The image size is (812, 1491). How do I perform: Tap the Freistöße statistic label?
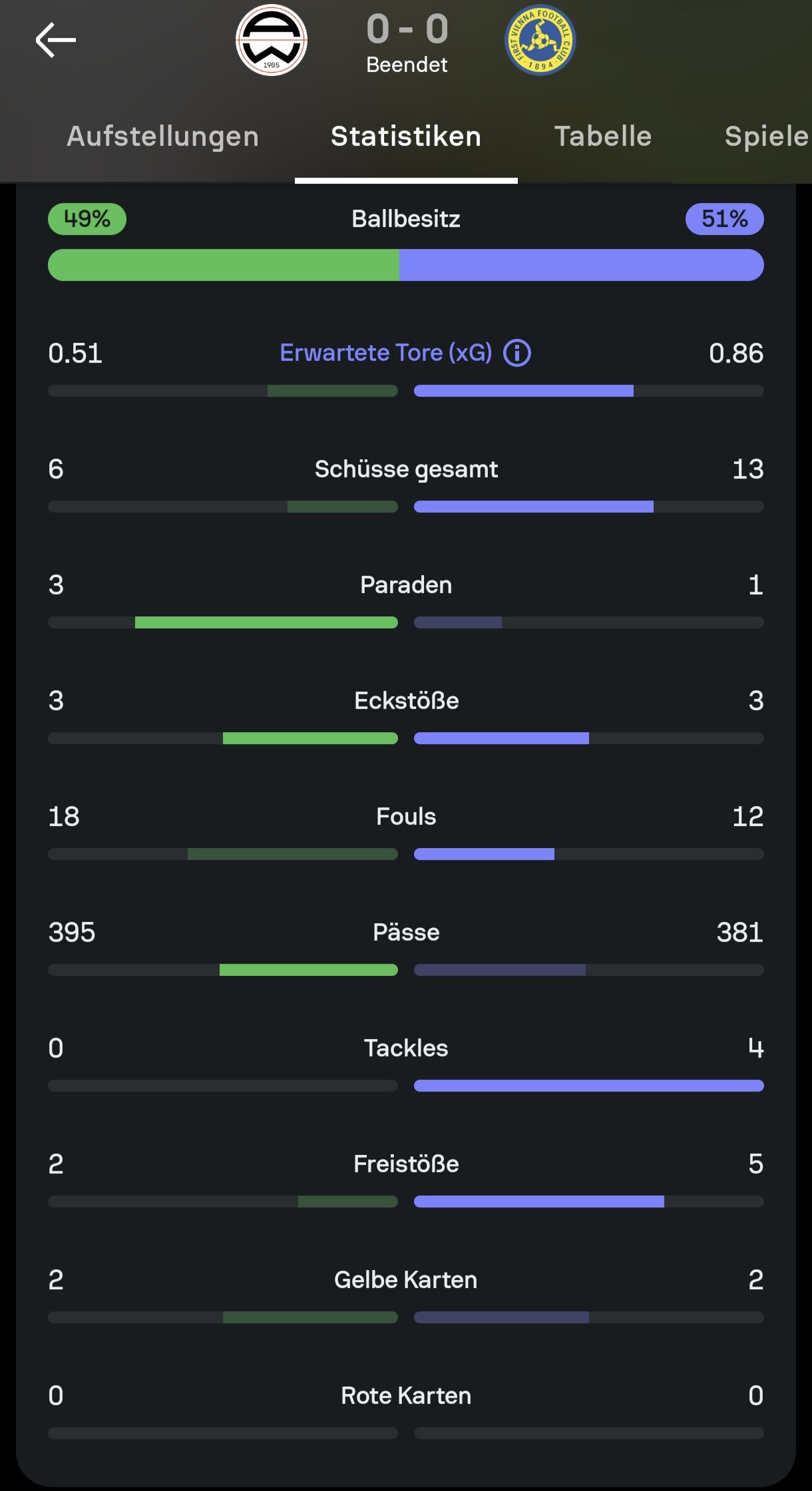(x=406, y=1164)
